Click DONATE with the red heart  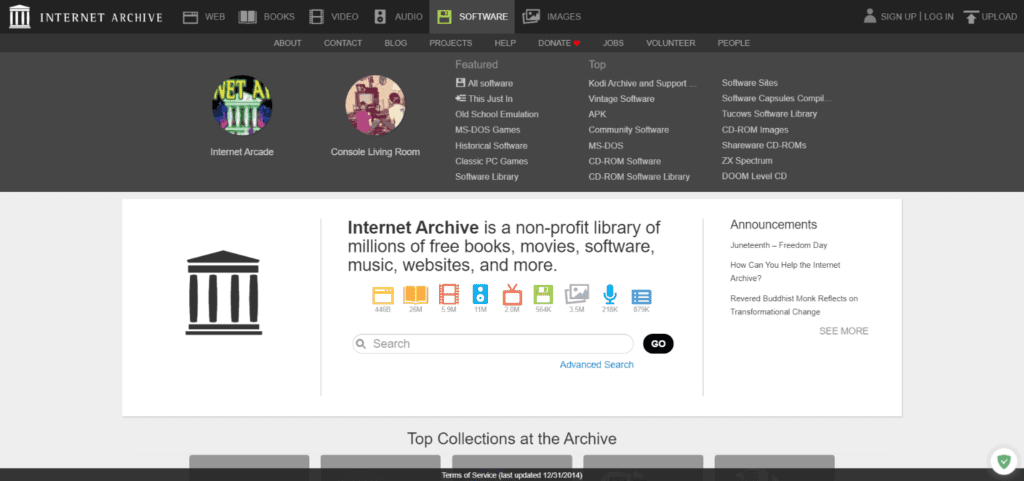[x=559, y=43]
